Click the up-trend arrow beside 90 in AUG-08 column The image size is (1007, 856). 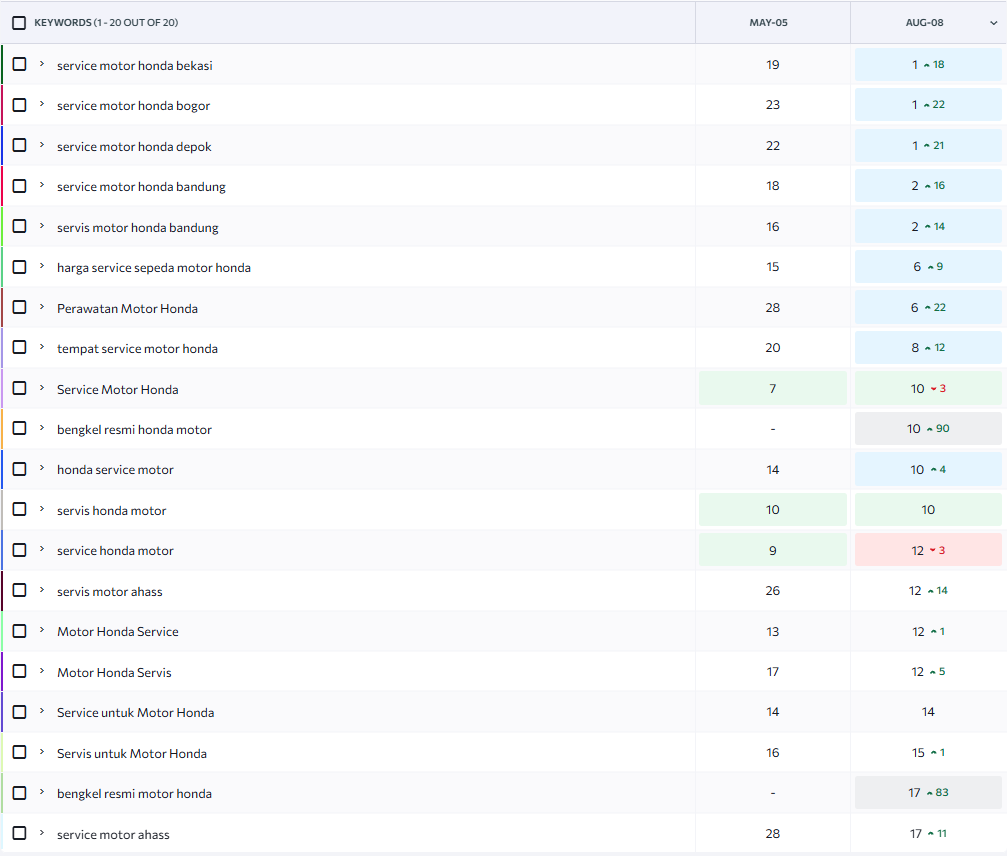pyautogui.click(x=929, y=429)
